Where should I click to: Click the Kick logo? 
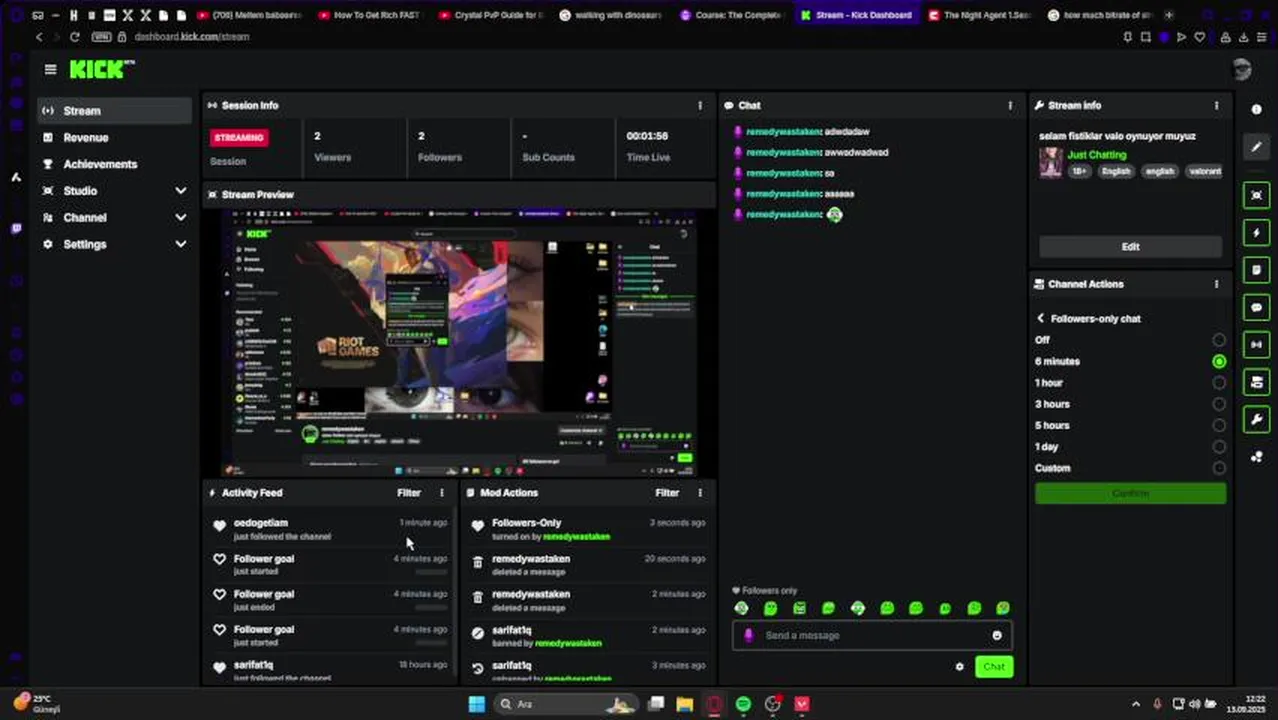[x=101, y=69]
